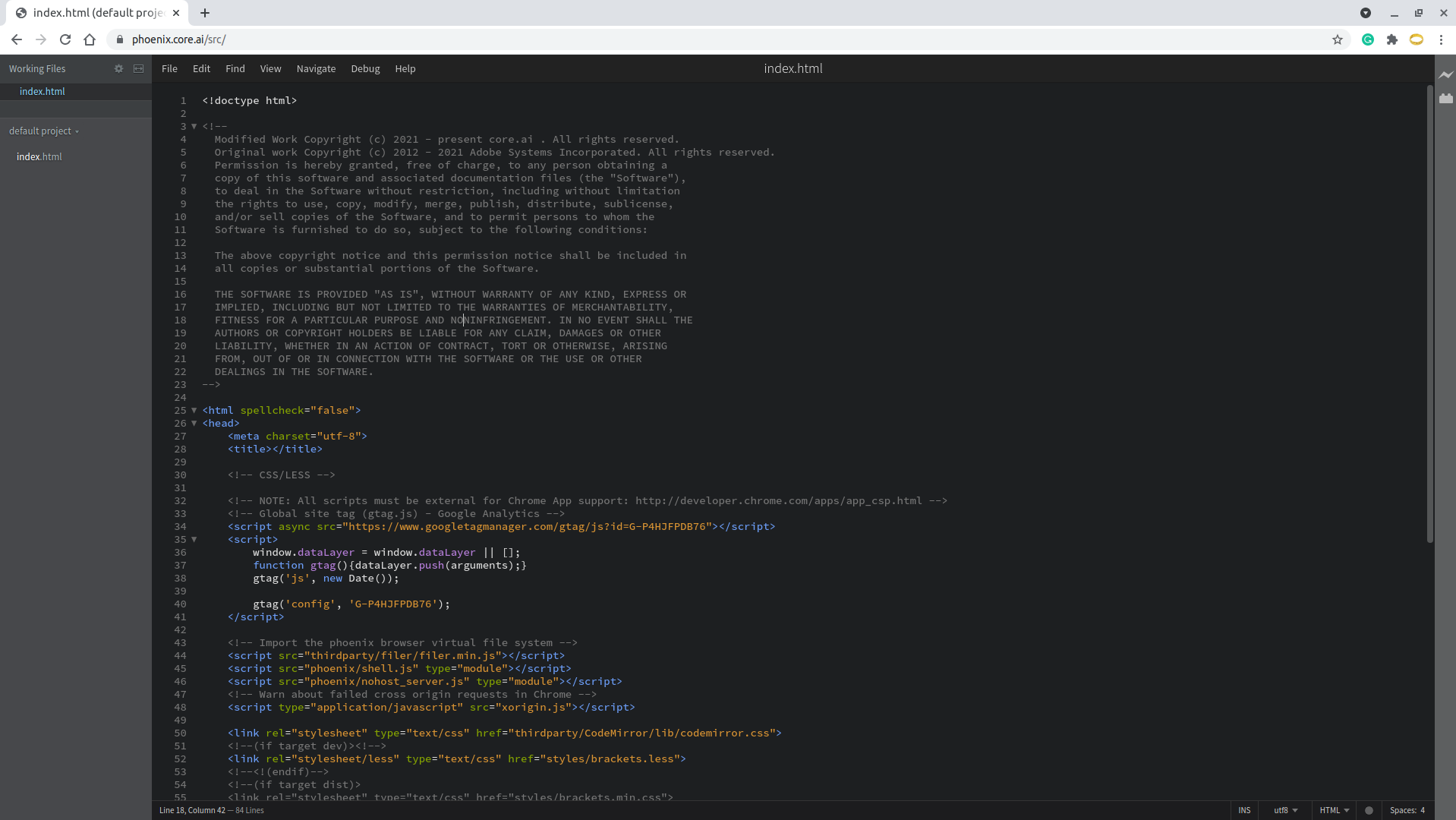
Task: Collapse the html tag fold at line 25
Action: [x=194, y=411]
